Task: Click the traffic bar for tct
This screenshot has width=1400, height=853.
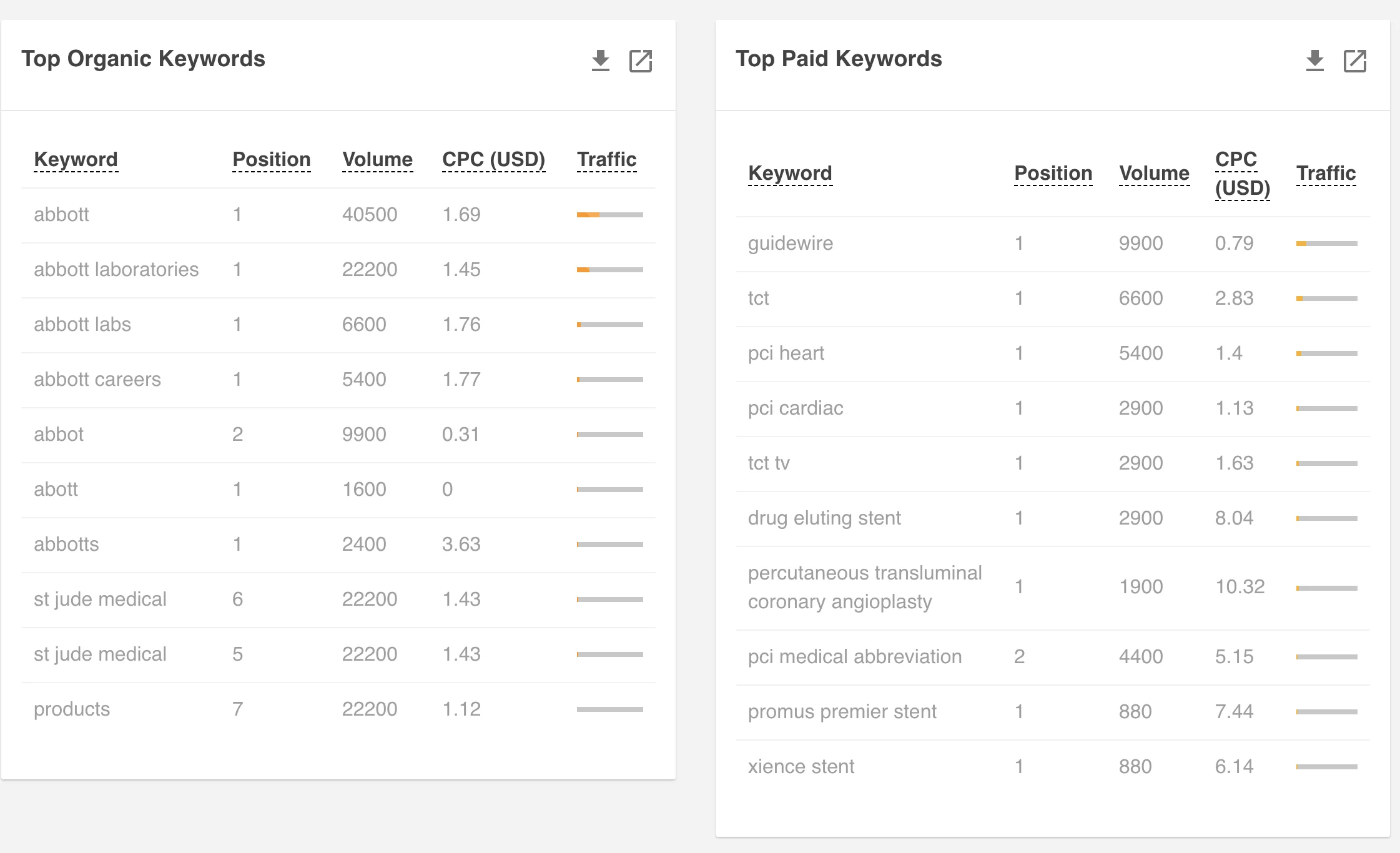Action: click(x=1327, y=298)
